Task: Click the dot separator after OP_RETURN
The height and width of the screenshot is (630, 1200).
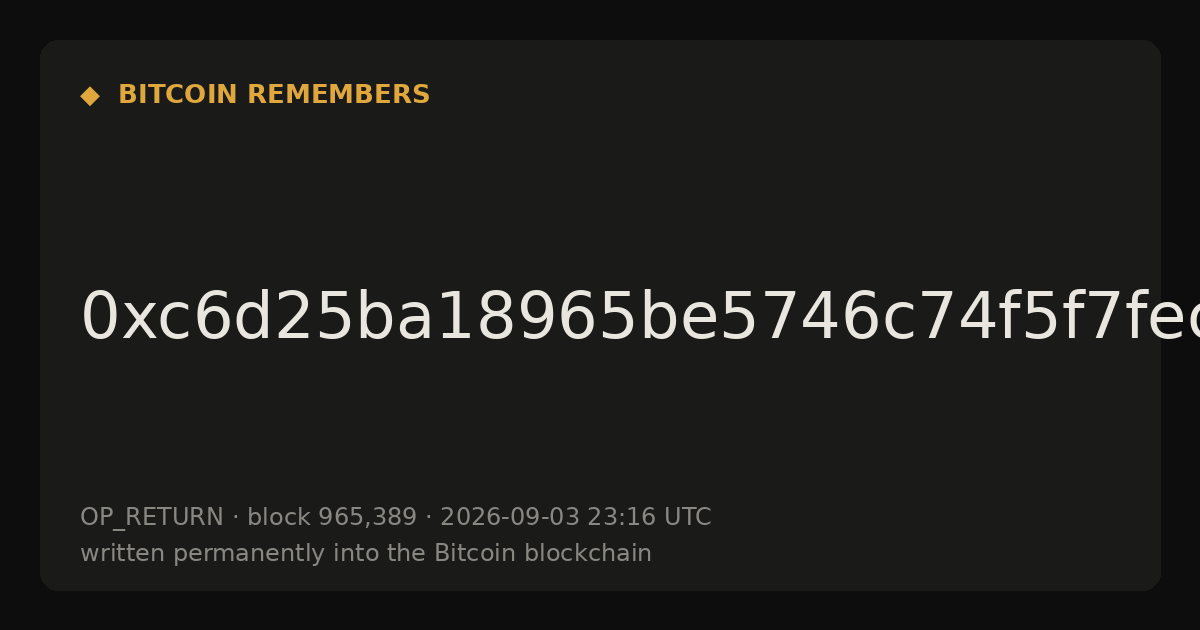Action: click(235, 518)
